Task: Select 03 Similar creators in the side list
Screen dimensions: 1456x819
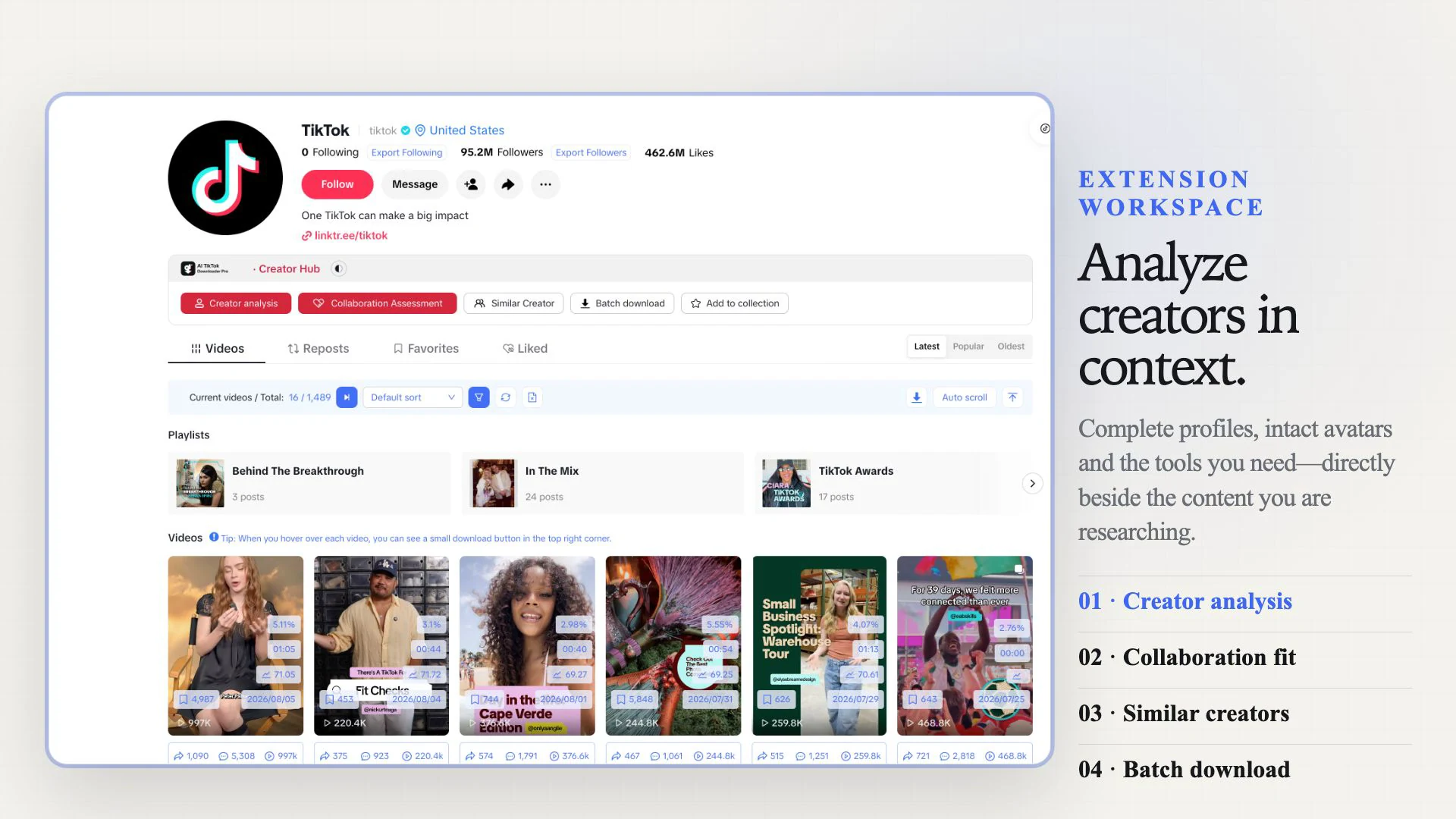Action: point(1184,714)
